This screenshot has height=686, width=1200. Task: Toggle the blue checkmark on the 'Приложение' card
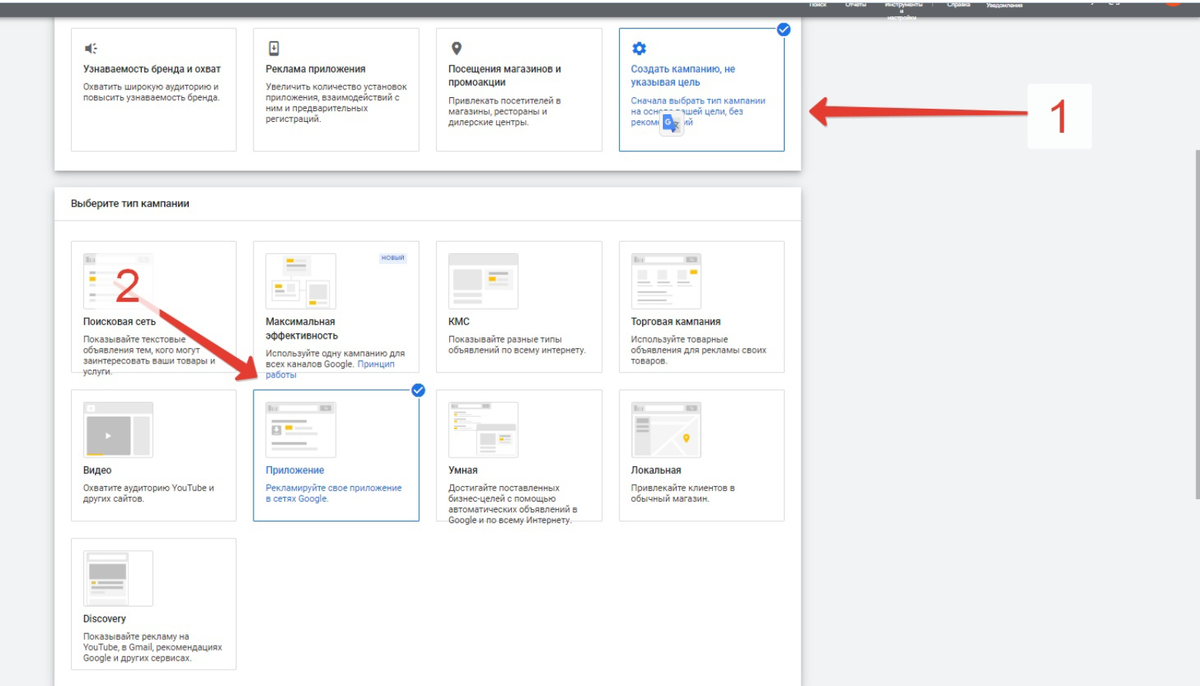click(x=418, y=391)
